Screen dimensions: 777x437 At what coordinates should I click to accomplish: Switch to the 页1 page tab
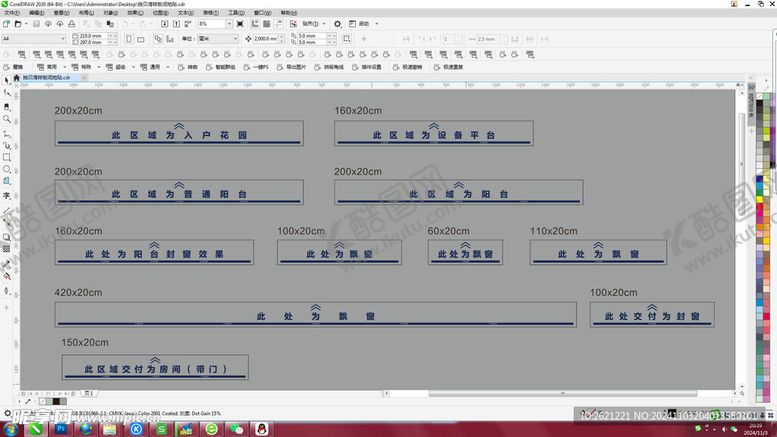click(89, 393)
